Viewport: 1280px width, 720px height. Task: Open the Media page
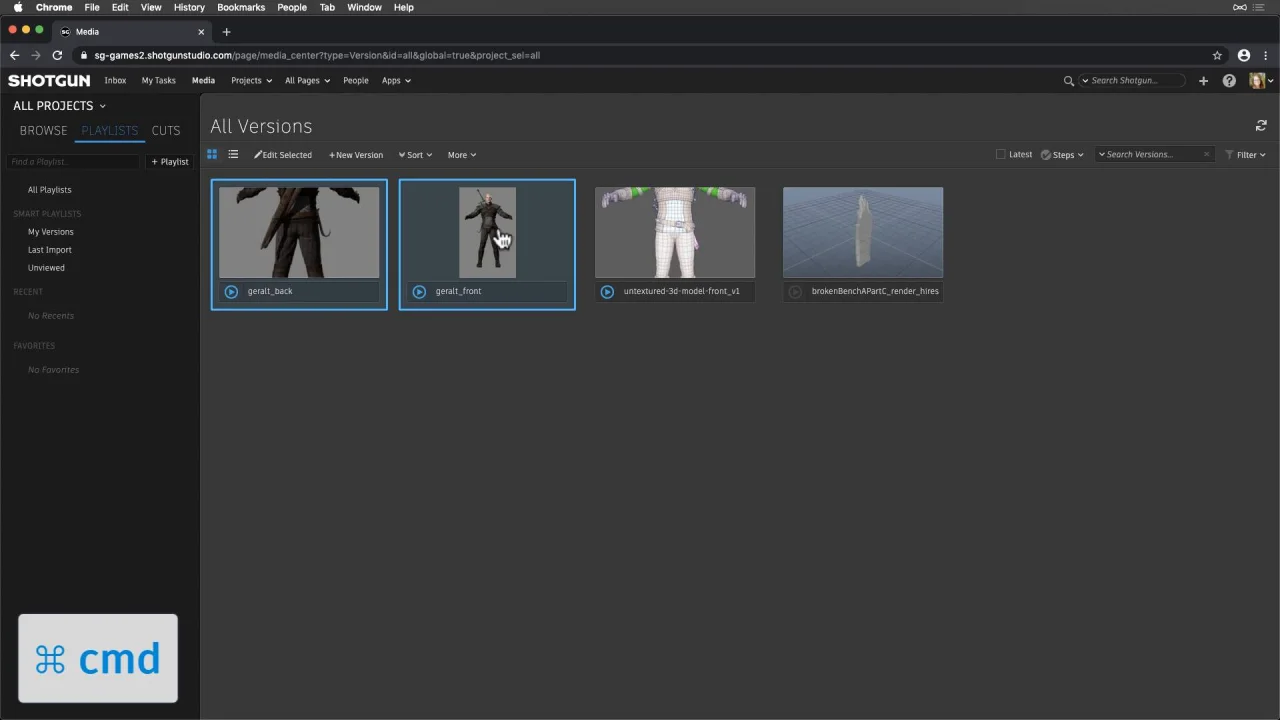(x=203, y=81)
